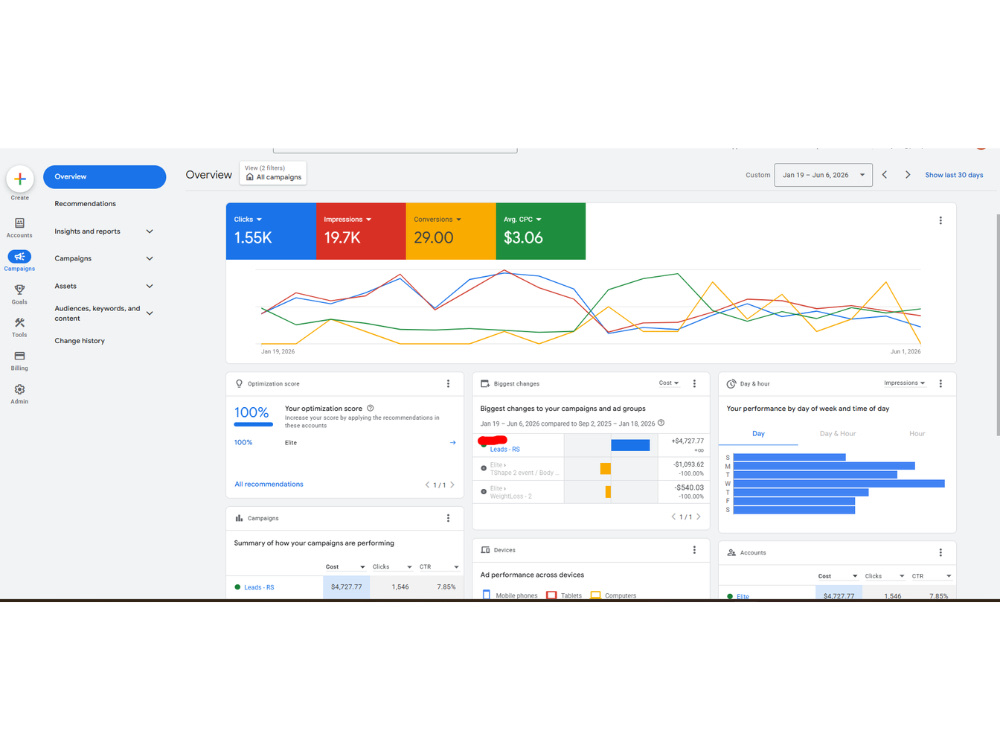The height and width of the screenshot is (750, 1000).
Task: Open Leads - RS campaign in Campaigns card
Action: (259, 587)
